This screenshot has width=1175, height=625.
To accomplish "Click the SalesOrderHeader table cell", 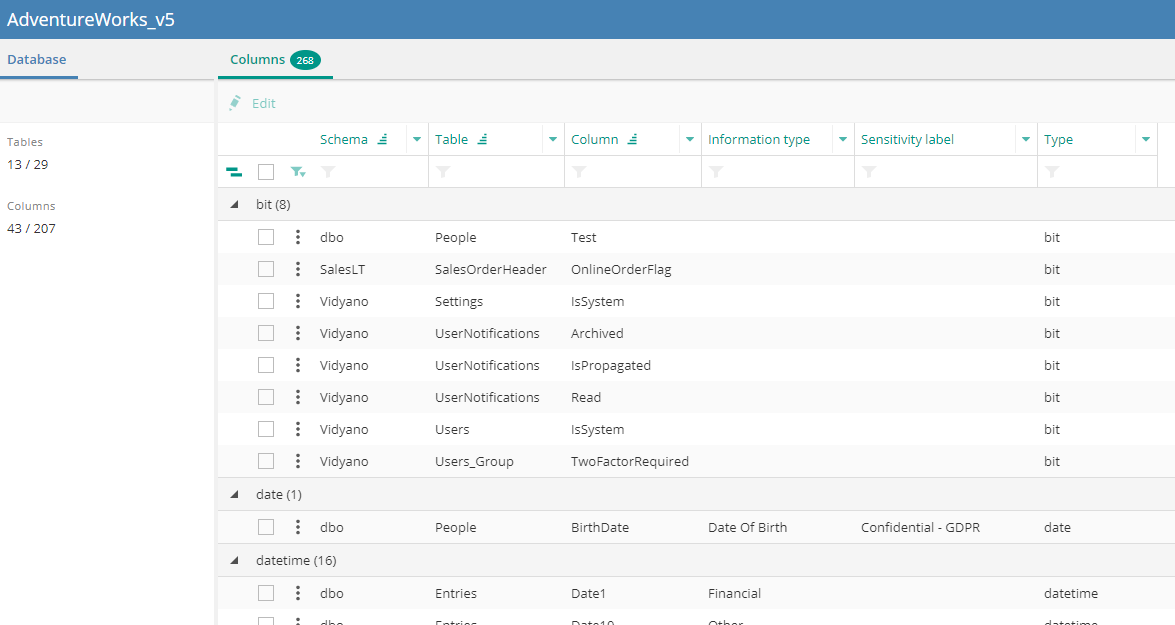I will tap(490, 269).
